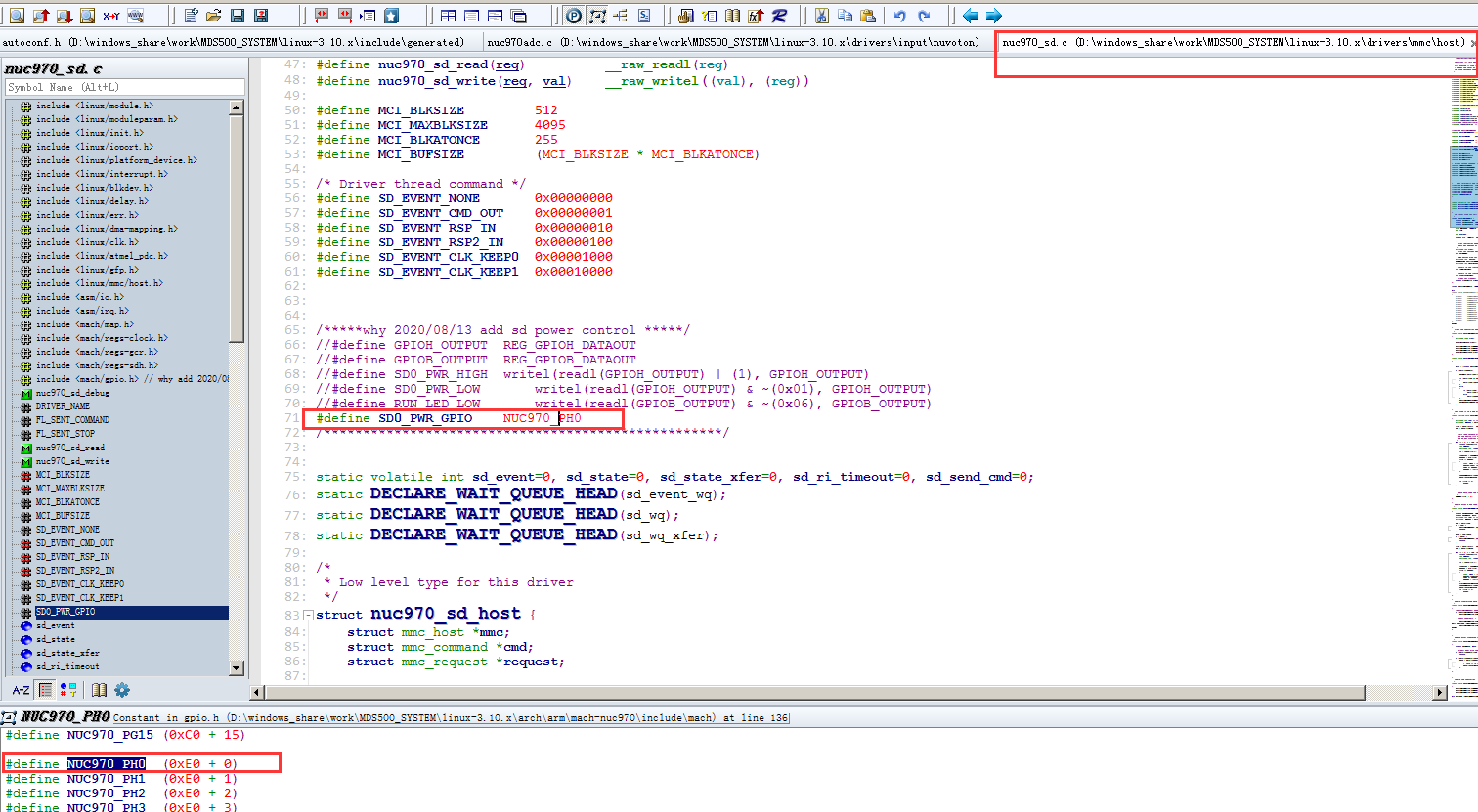1478x812 pixels.
Task: Collapse the struct nuc970_sd_host code block
Action: pos(308,615)
